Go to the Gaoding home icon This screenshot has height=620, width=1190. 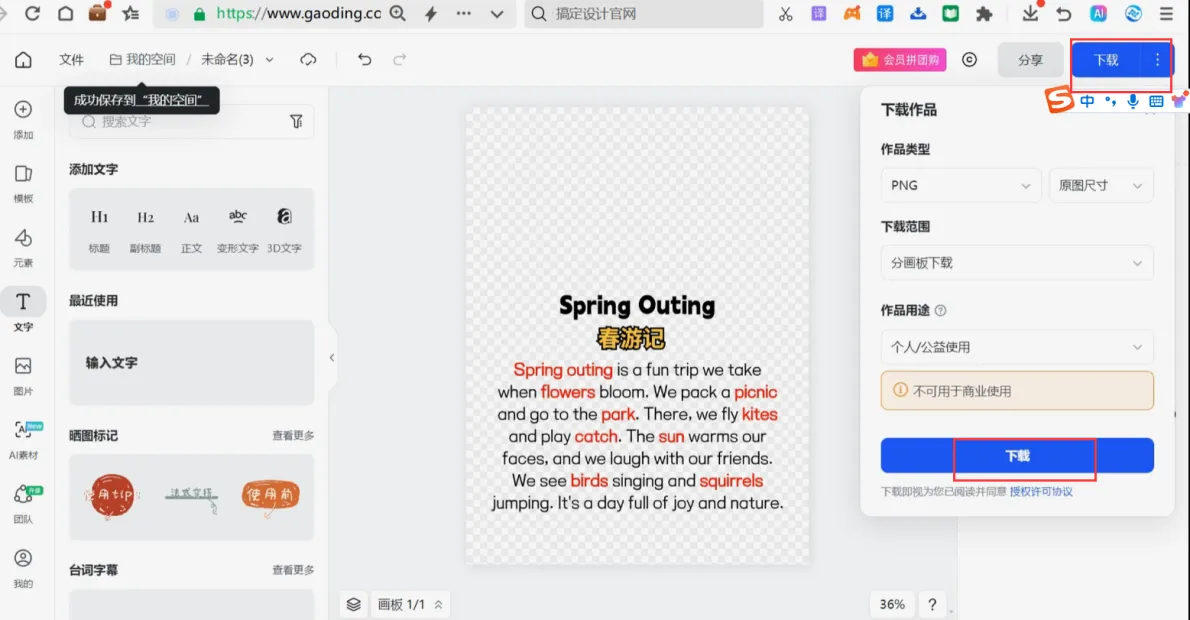(24, 60)
